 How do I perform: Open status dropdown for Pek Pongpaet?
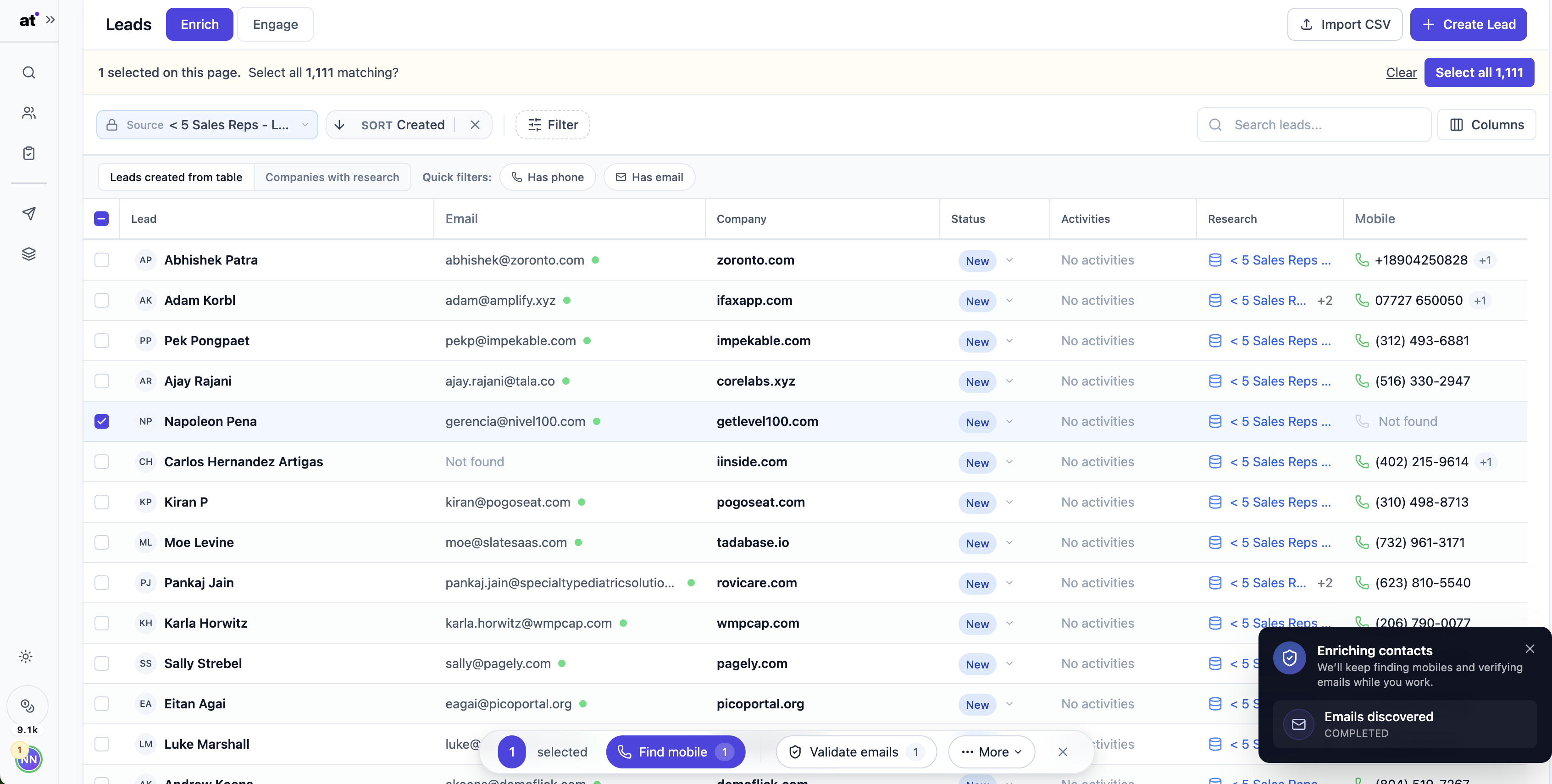tap(1009, 341)
